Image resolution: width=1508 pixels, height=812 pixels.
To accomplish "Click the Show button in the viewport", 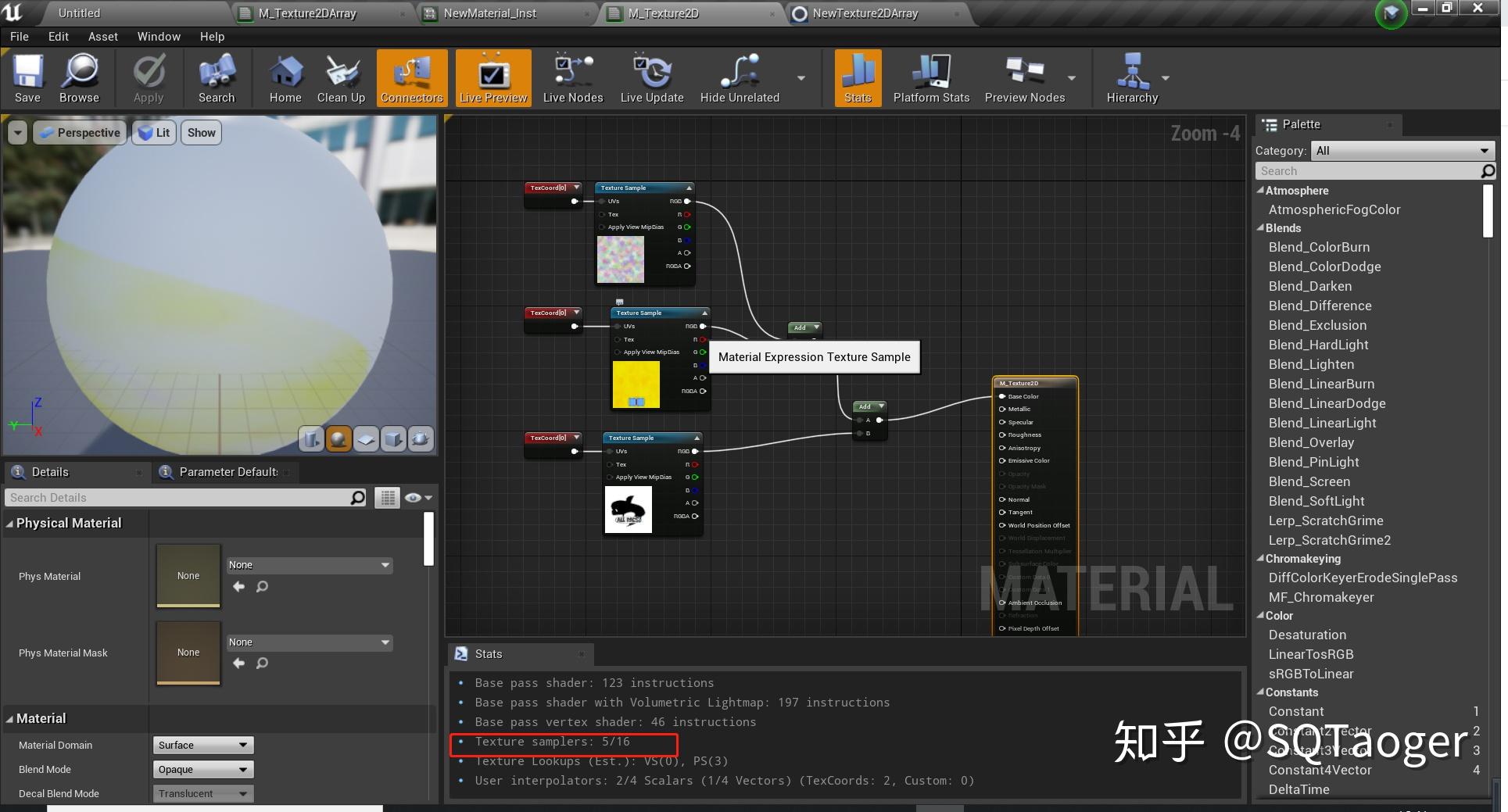I will coord(200,132).
